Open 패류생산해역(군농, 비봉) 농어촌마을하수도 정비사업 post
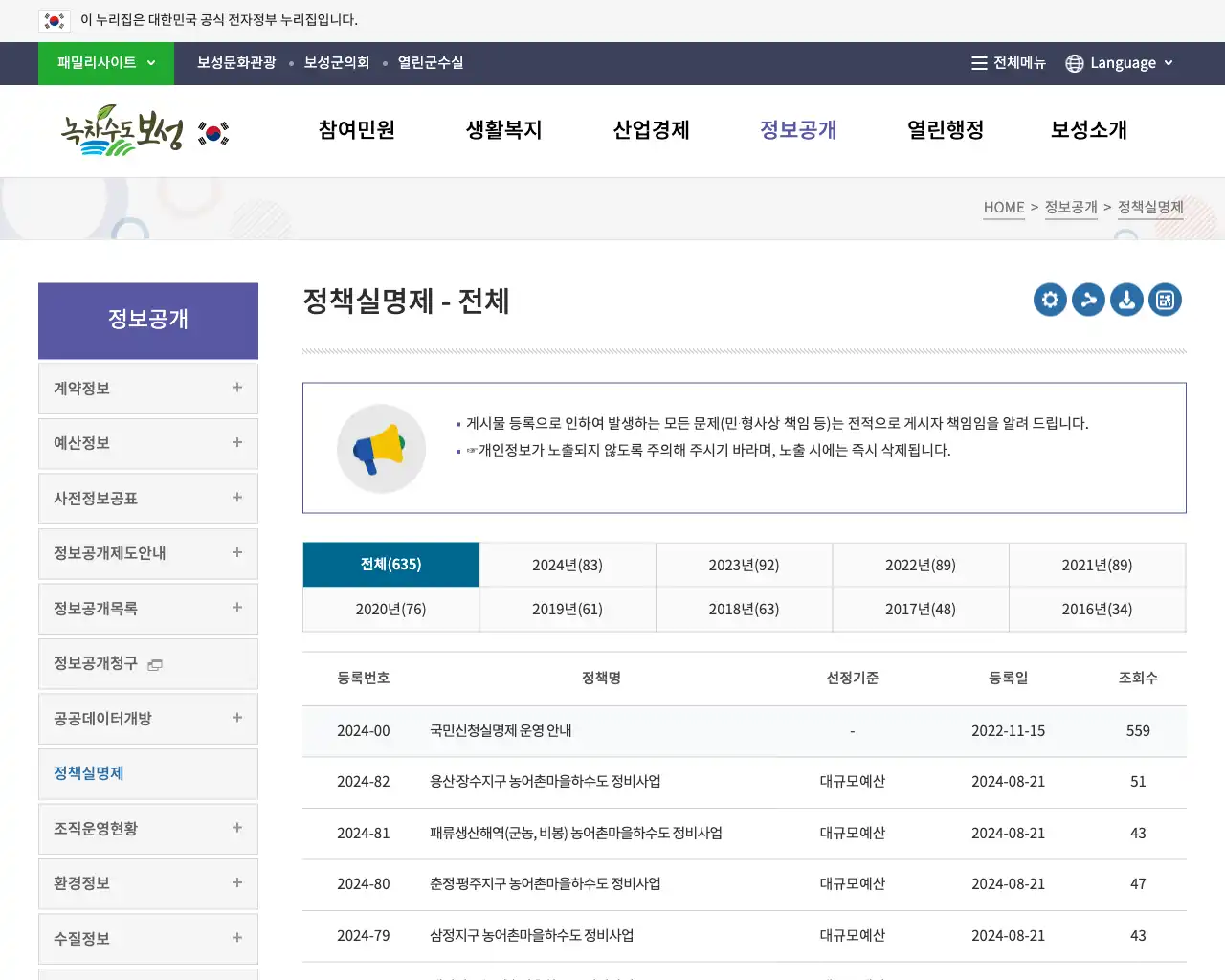 point(576,834)
